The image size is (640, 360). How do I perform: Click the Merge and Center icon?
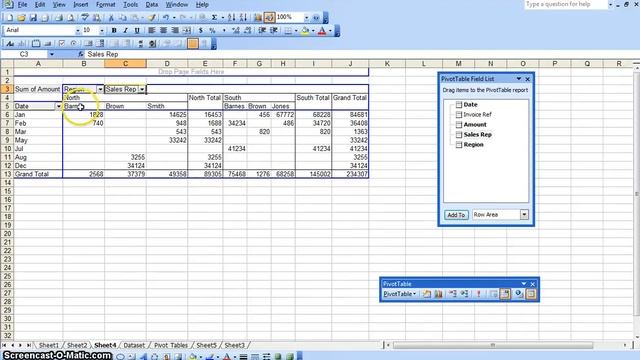[x=187, y=31]
